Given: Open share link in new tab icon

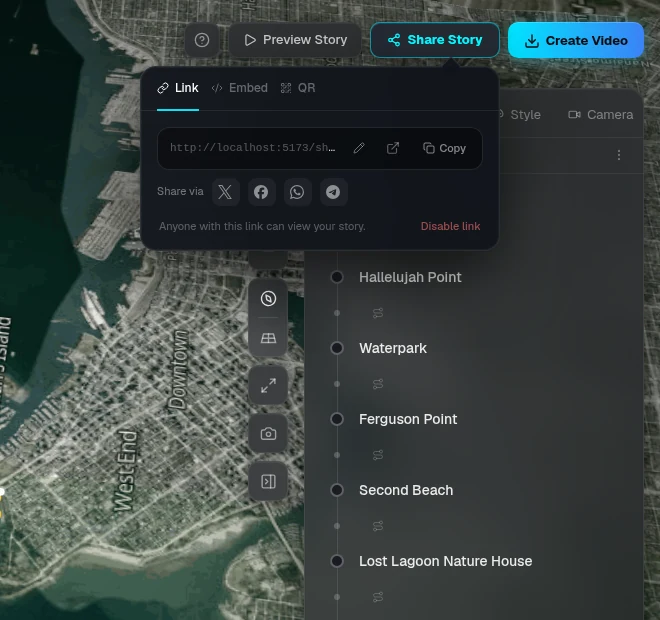Looking at the screenshot, I should pyautogui.click(x=393, y=148).
